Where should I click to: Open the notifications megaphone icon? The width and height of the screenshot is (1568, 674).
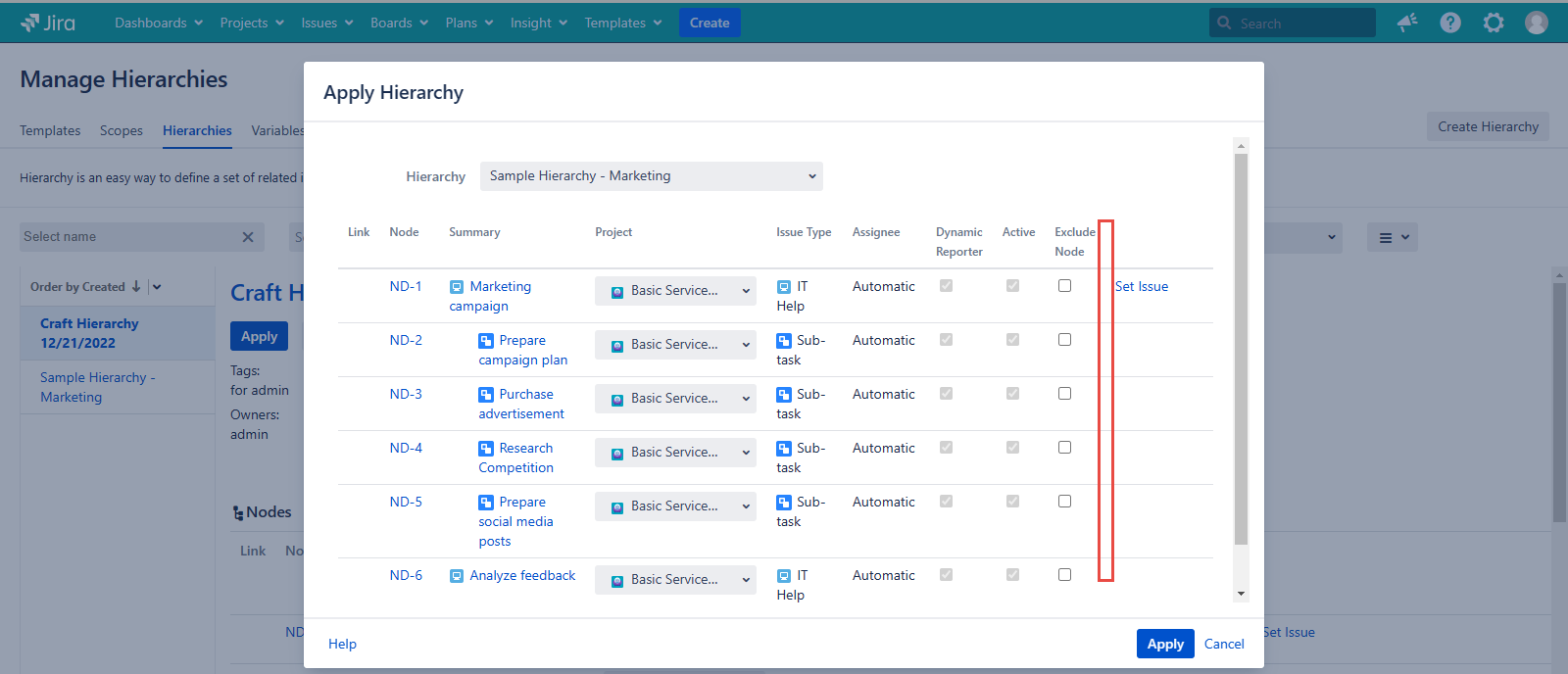[x=1407, y=23]
